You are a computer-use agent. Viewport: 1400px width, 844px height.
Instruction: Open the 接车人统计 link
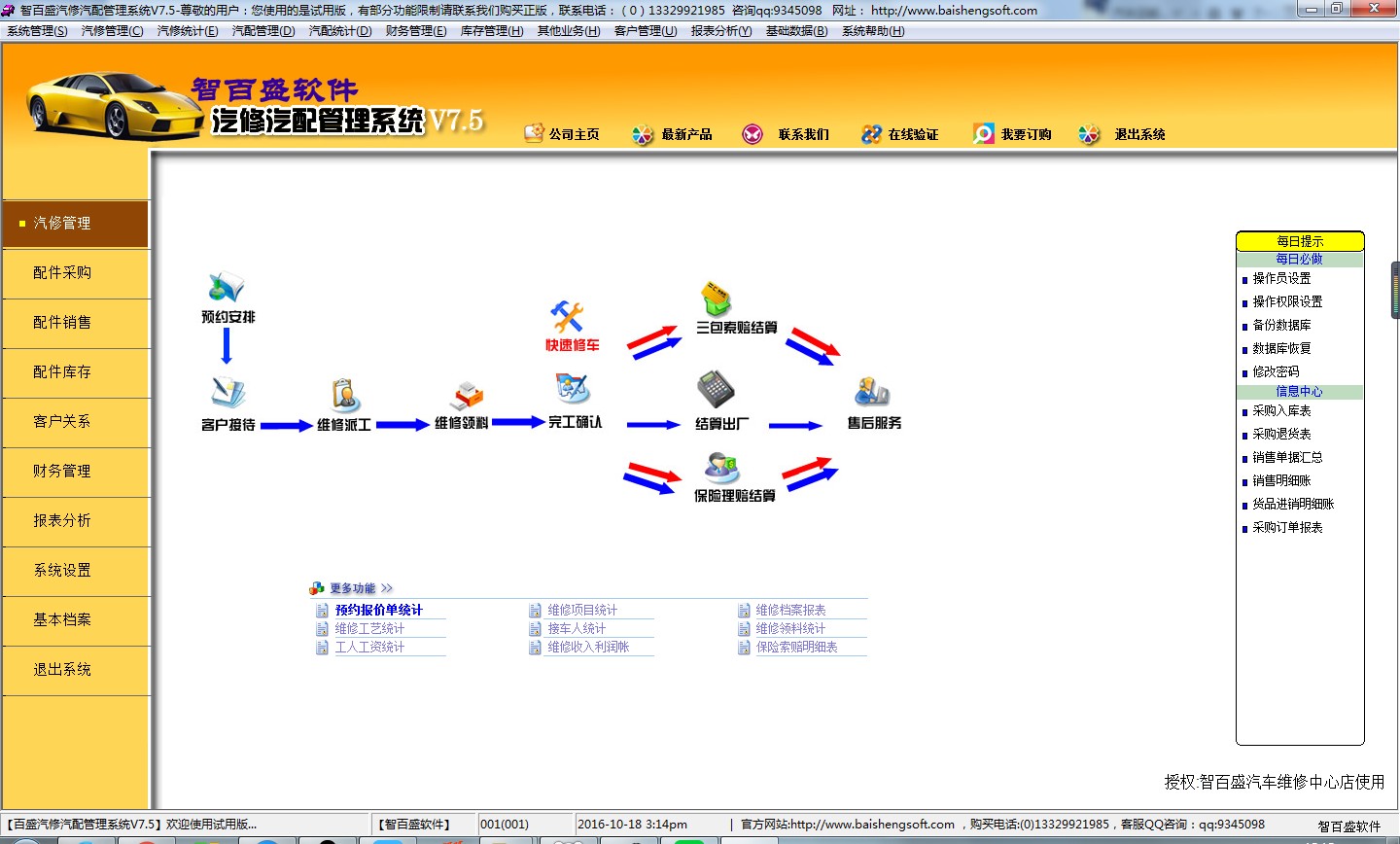(x=577, y=629)
